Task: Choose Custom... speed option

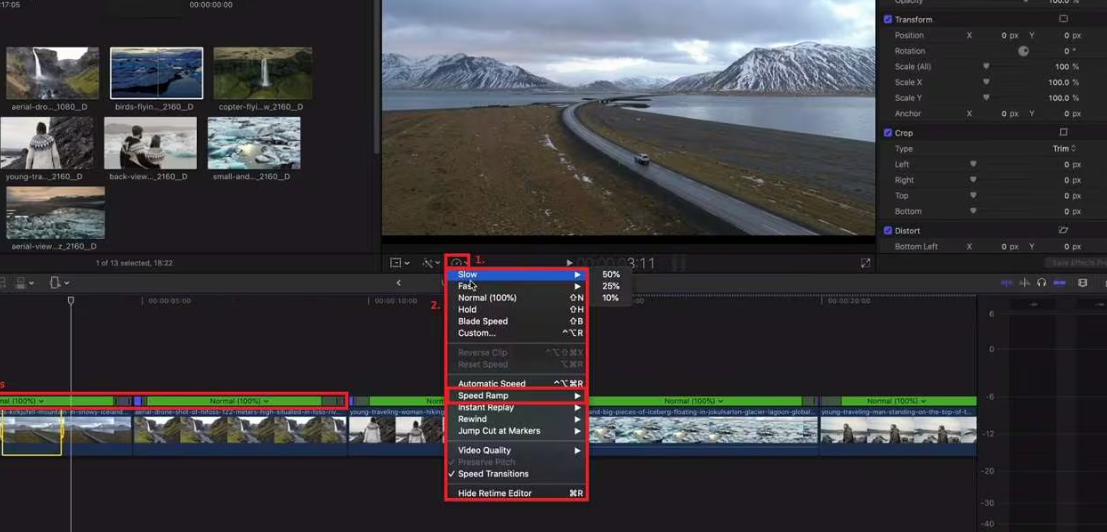Action: (516, 333)
